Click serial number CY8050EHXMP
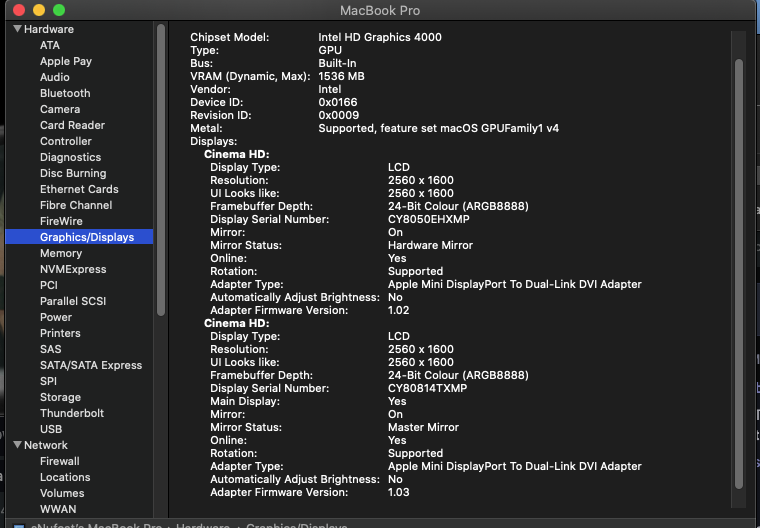The width and height of the screenshot is (760, 528). click(429, 219)
